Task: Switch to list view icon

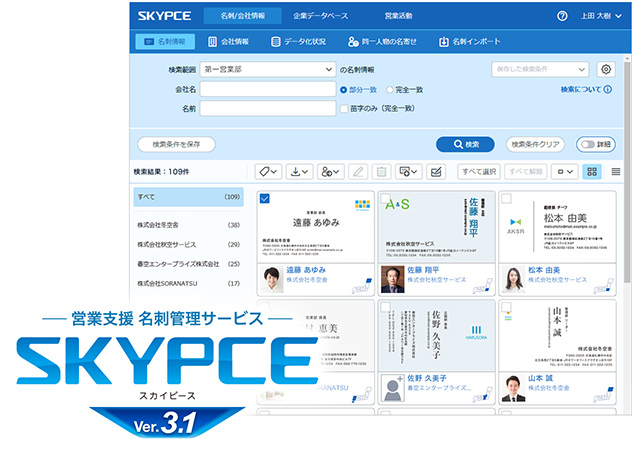Action: [616, 172]
